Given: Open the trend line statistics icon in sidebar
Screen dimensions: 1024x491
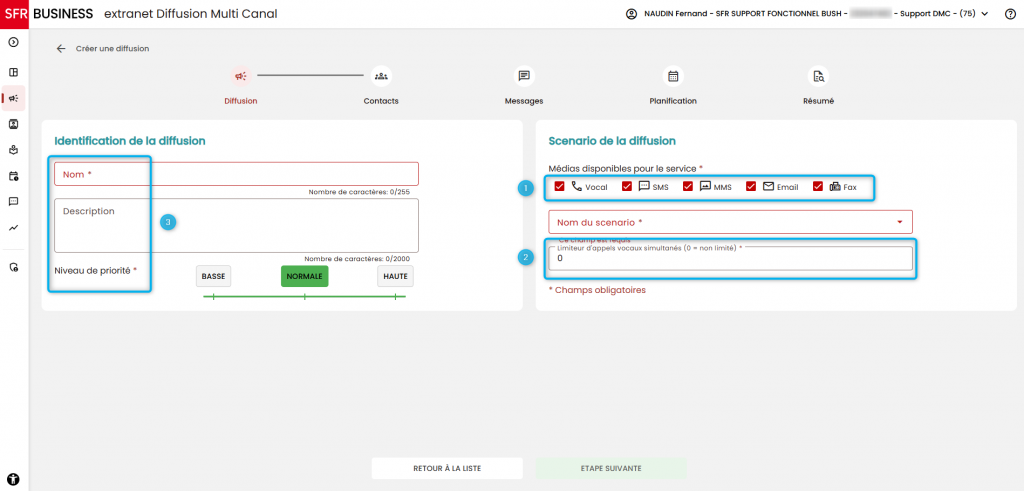Looking at the screenshot, I should (13, 228).
